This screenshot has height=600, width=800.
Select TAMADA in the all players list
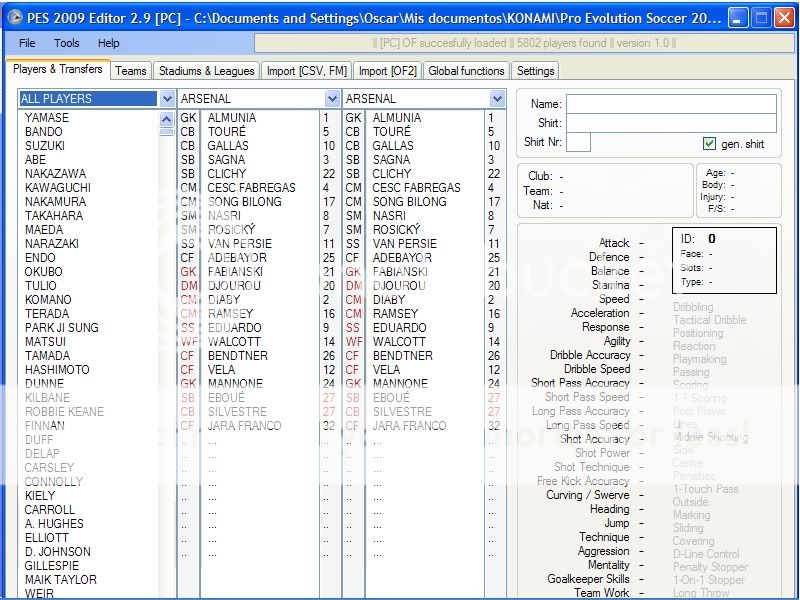(47, 356)
